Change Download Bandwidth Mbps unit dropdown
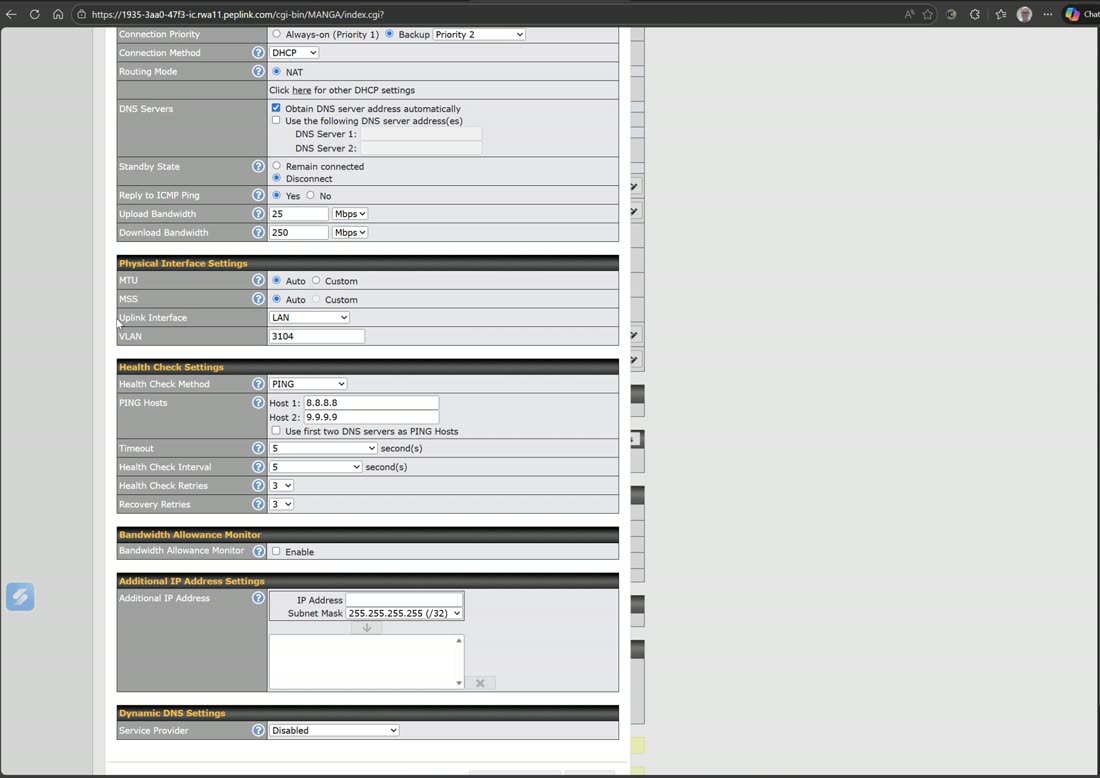1100x778 pixels. 350,232
